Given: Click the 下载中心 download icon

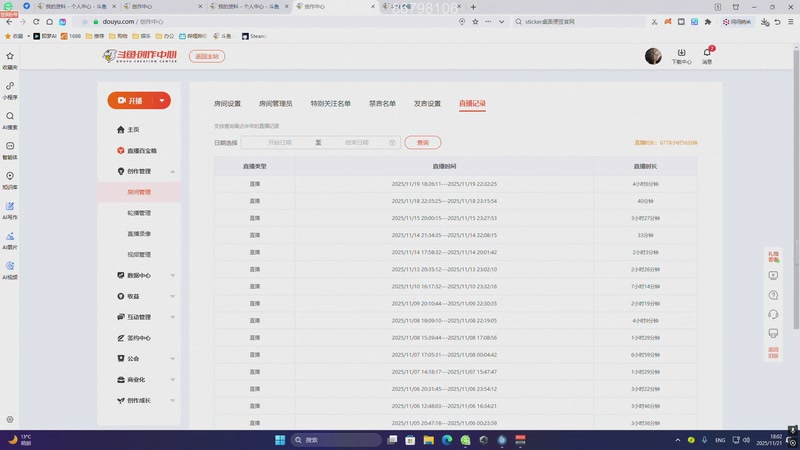Looking at the screenshot, I should [x=681, y=56].
